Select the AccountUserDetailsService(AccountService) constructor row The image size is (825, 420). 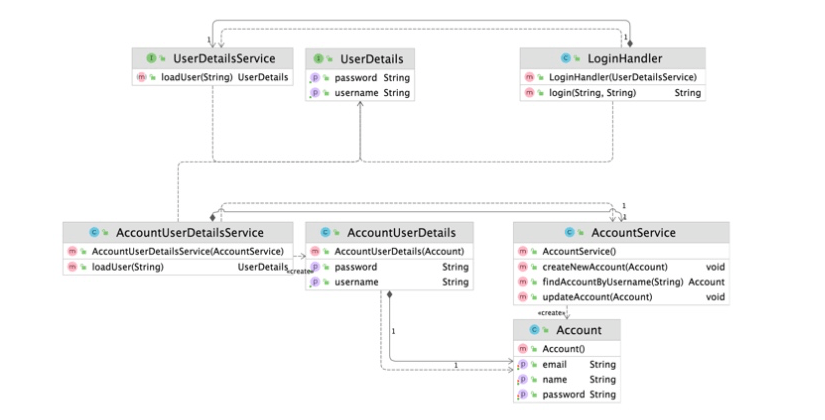point(176,251)
